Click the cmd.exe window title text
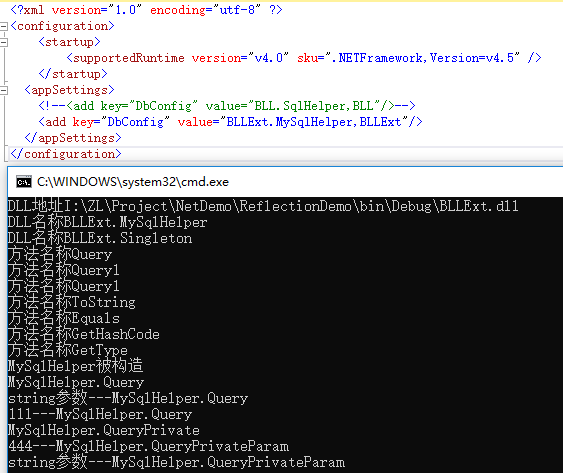Image resolution: width=563 pixels, height=473 pixels. point(133,182)
